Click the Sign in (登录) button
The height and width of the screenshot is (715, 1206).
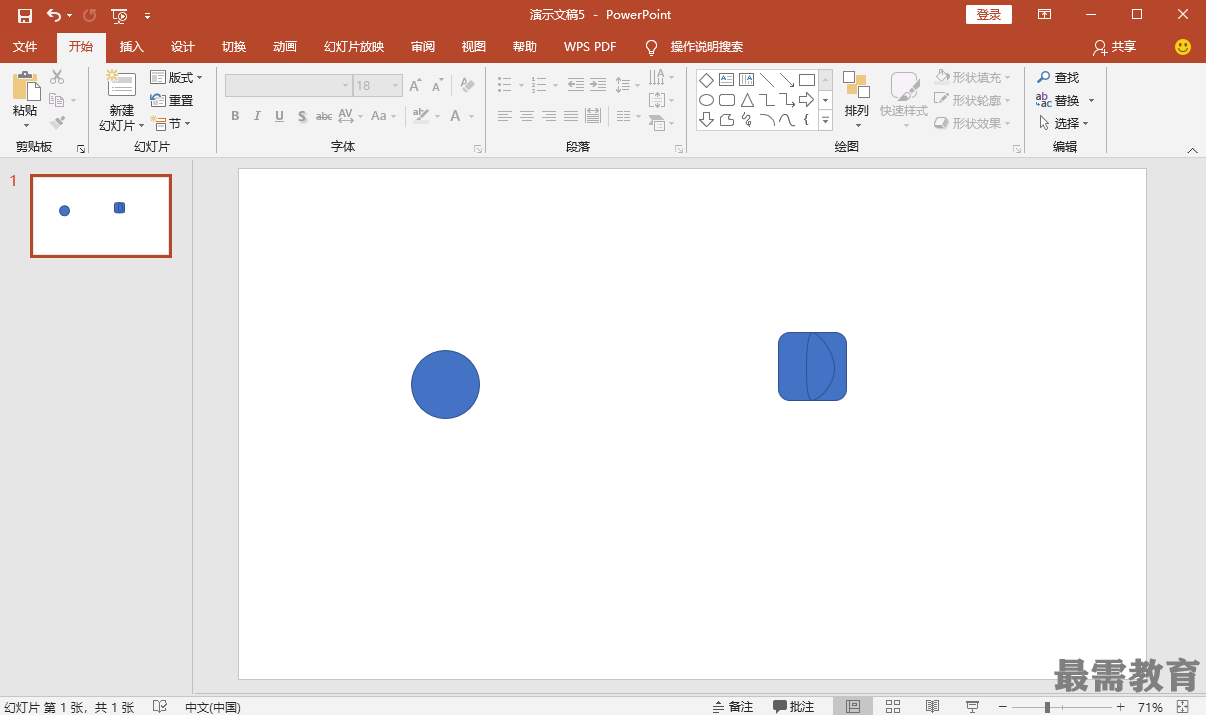tap(989, 15)
